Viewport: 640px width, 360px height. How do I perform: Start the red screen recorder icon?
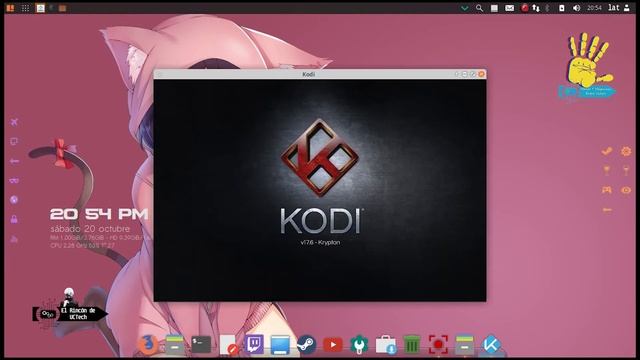438,344
